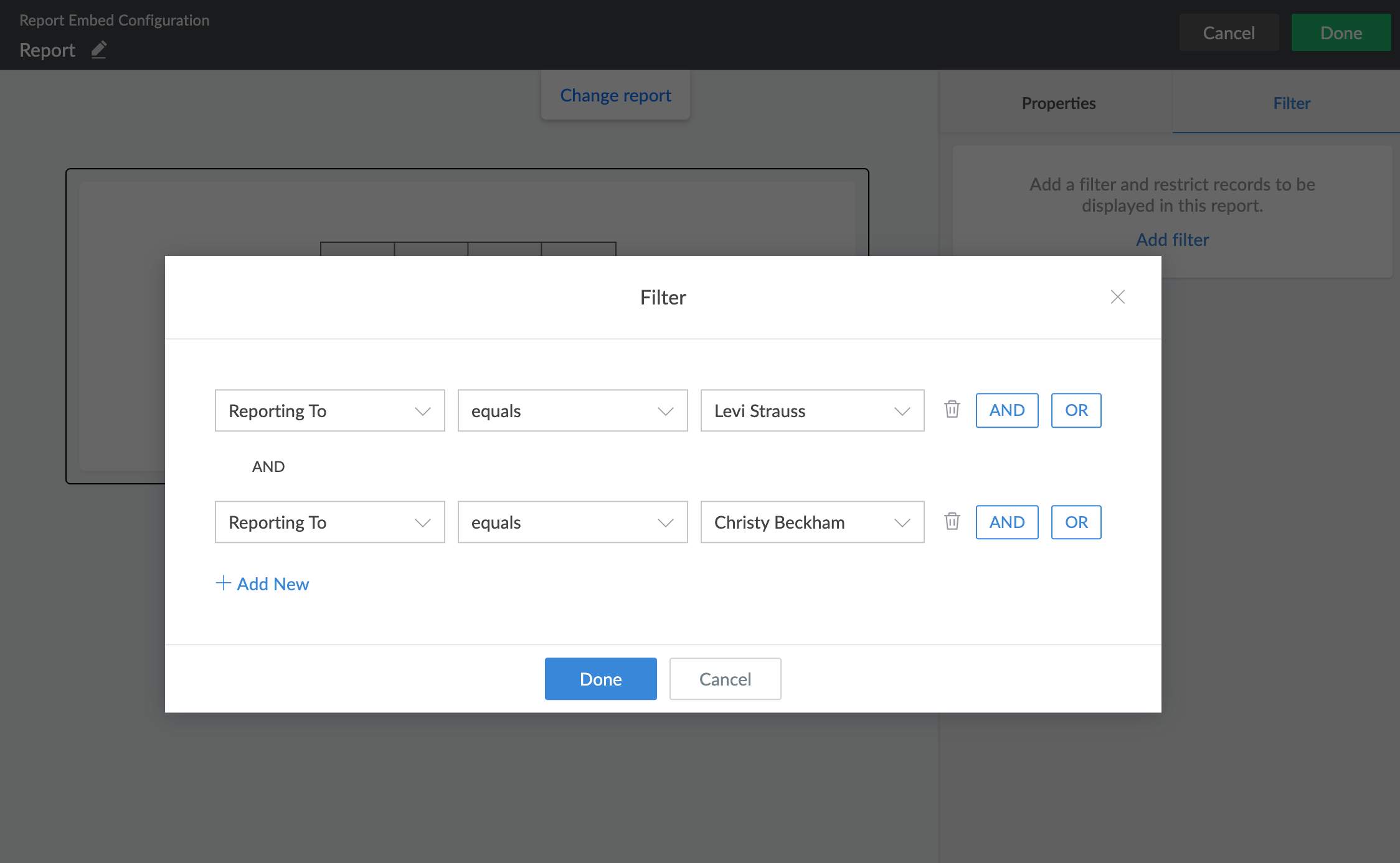Open the first equals operator dropdown

572,410
